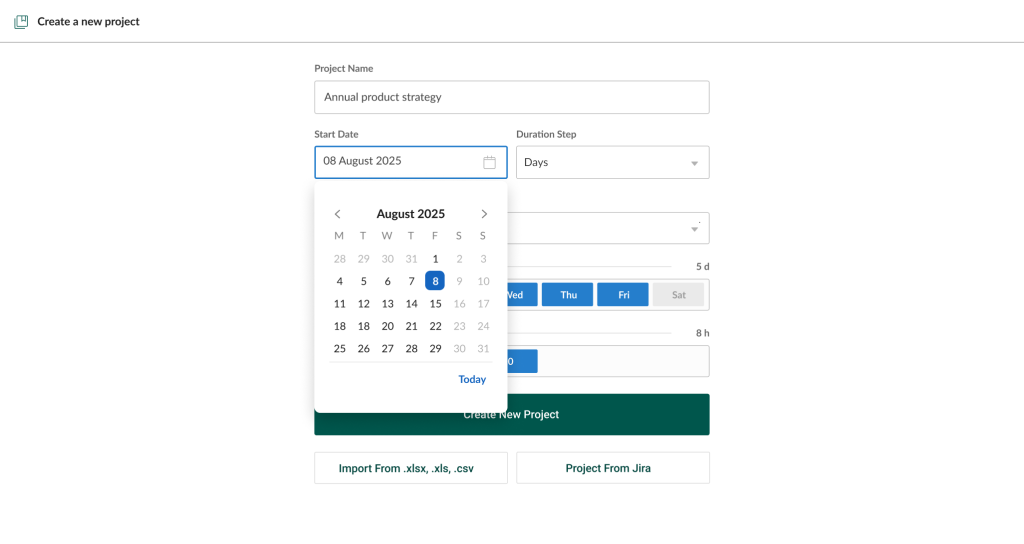The height and width of the screenshot is (544, 1024).
Task: Select August 25 in the calendar
Action: (340, 349)
